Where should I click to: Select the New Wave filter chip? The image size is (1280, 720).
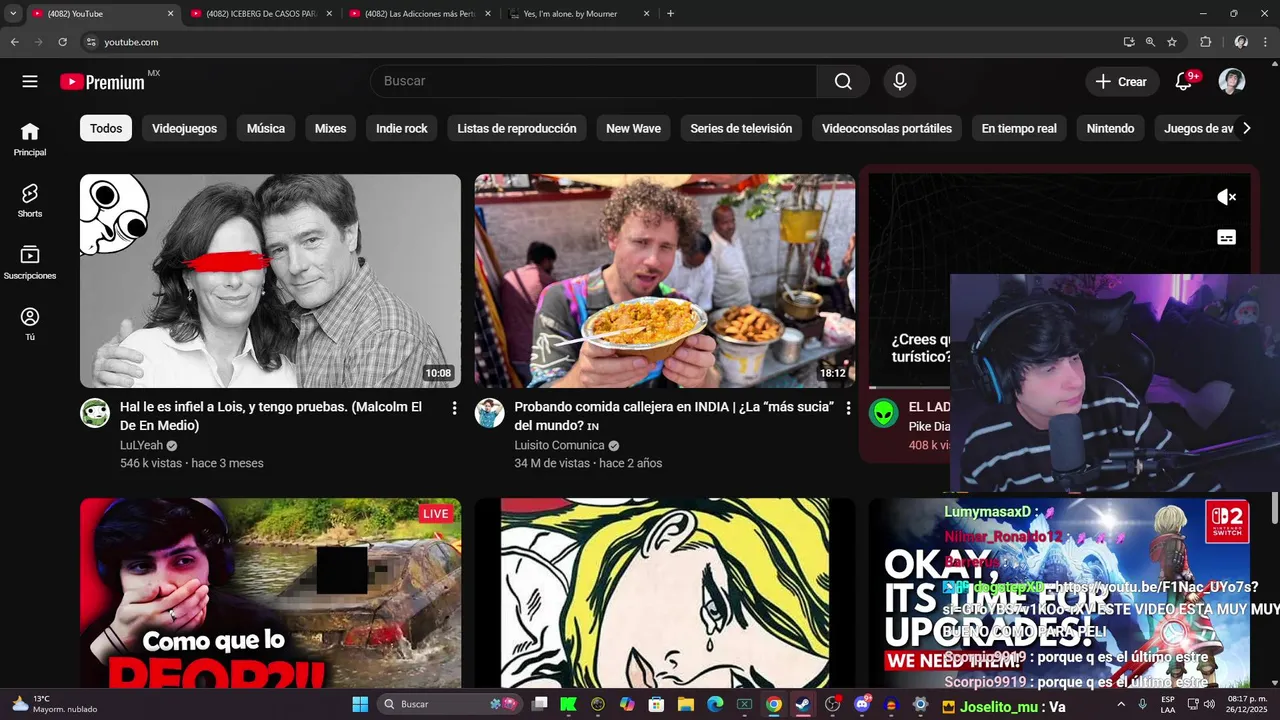[633, 128]
